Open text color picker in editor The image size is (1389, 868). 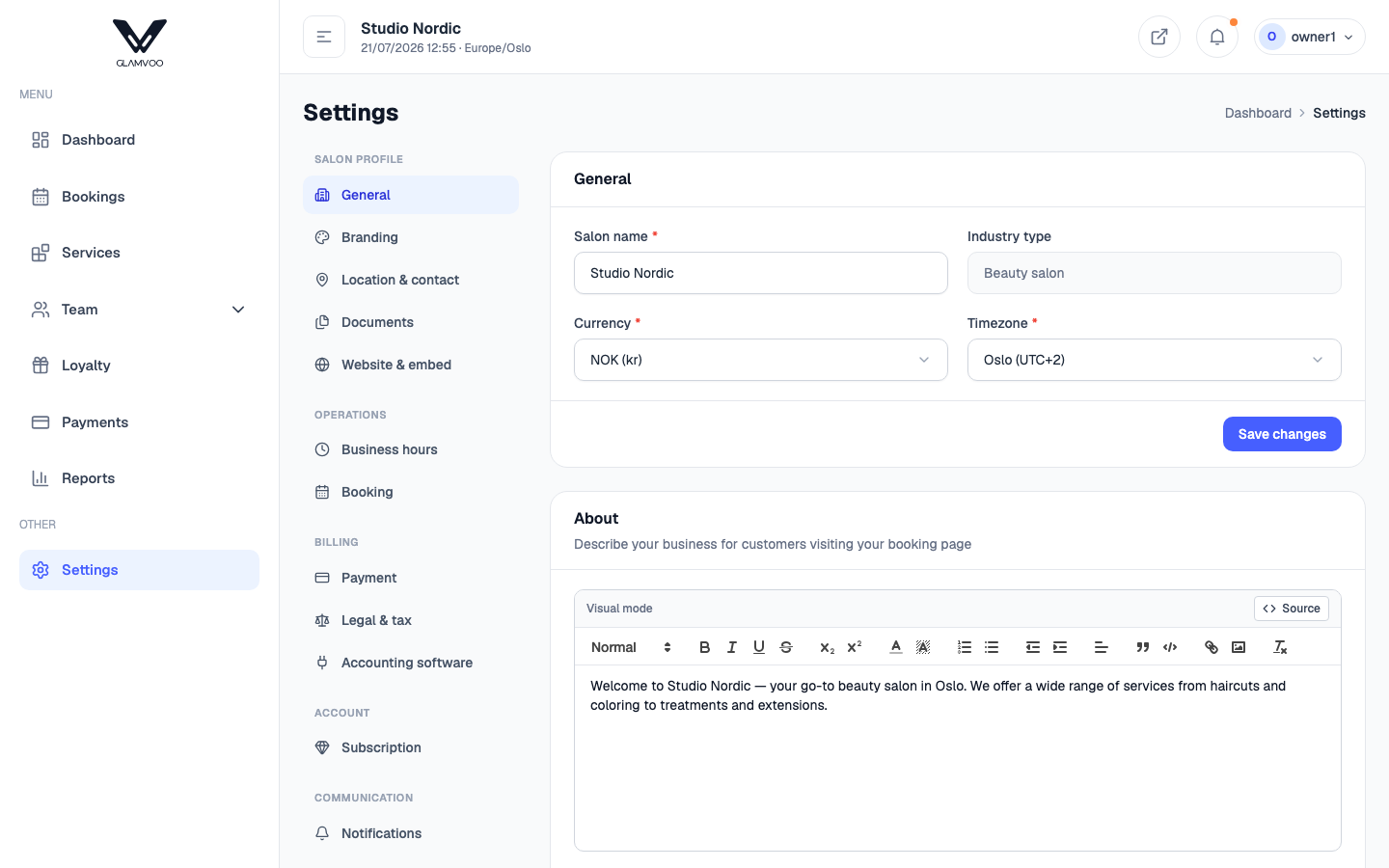(896, 647)
